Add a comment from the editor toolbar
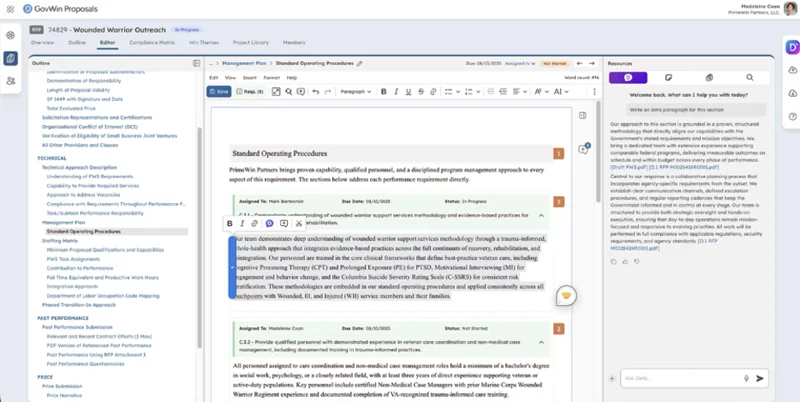The image size is (800, 402). [x=301, y=92]
